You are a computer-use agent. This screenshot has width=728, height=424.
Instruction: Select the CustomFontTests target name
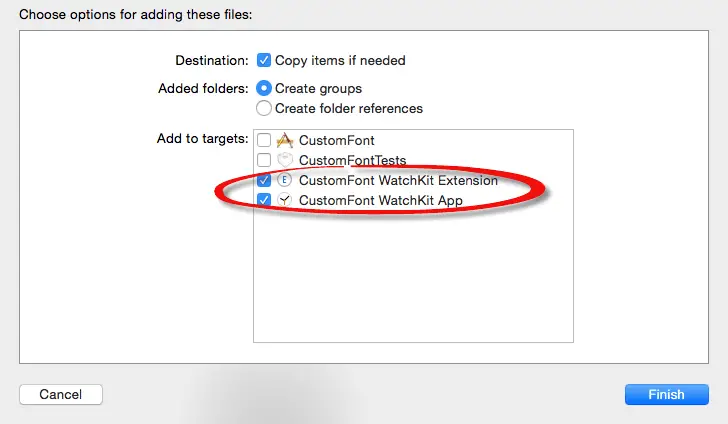pyautogui.click(x=354, y=160)
